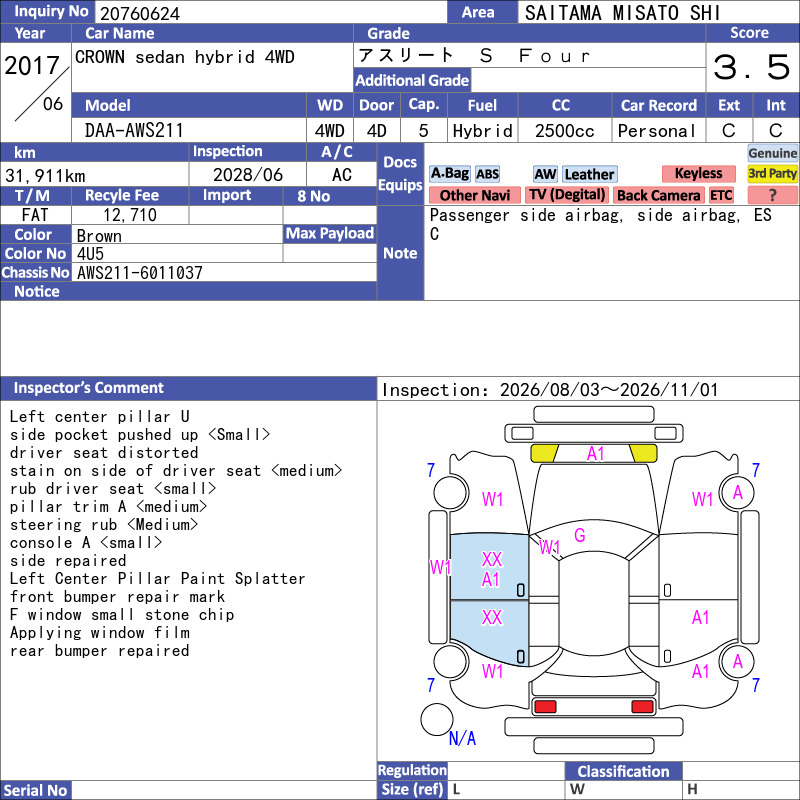
Task: Click the 2500cc engine value
Action: 564,131
